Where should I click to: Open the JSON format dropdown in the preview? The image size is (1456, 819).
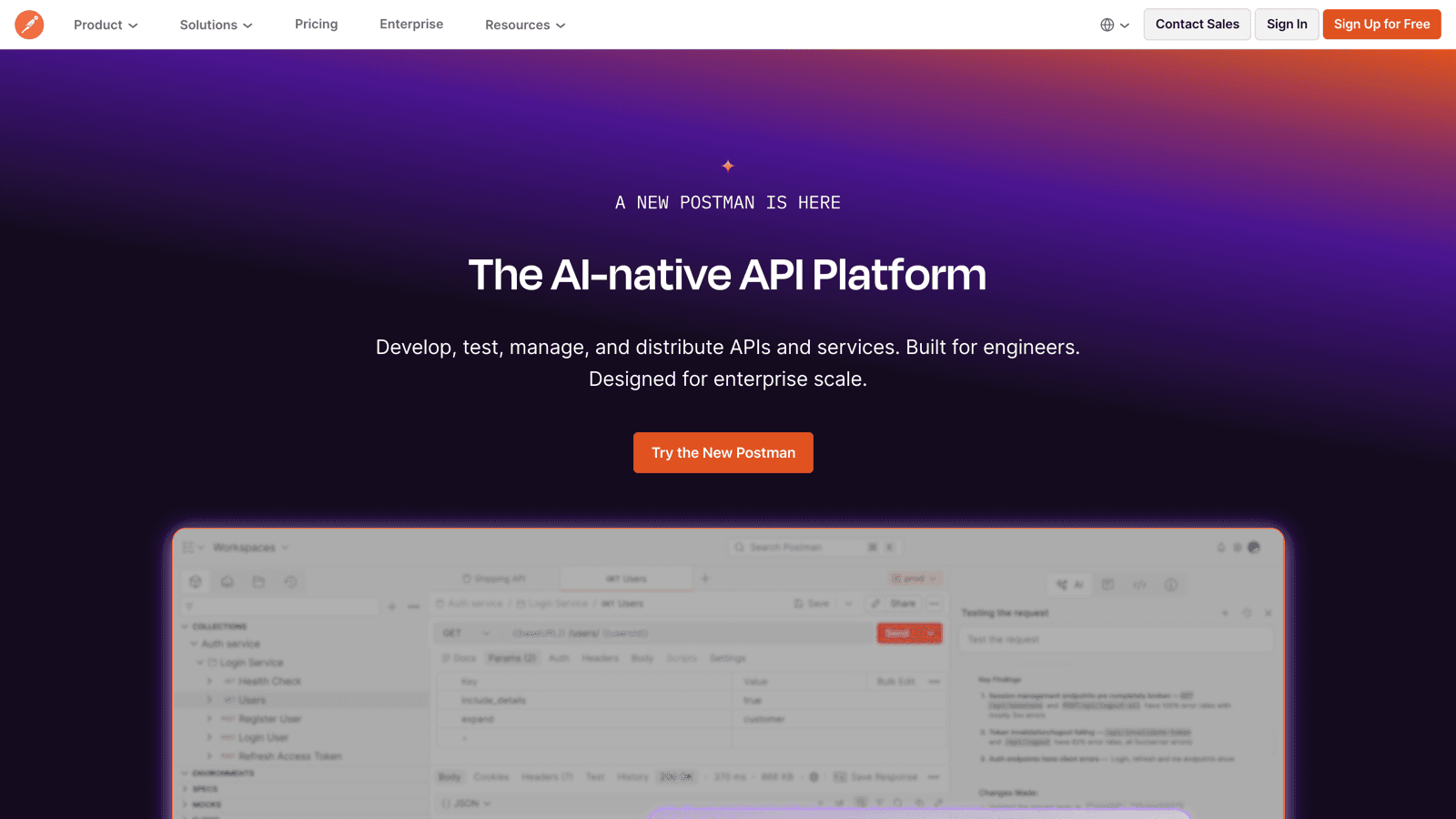coord(467,804)
